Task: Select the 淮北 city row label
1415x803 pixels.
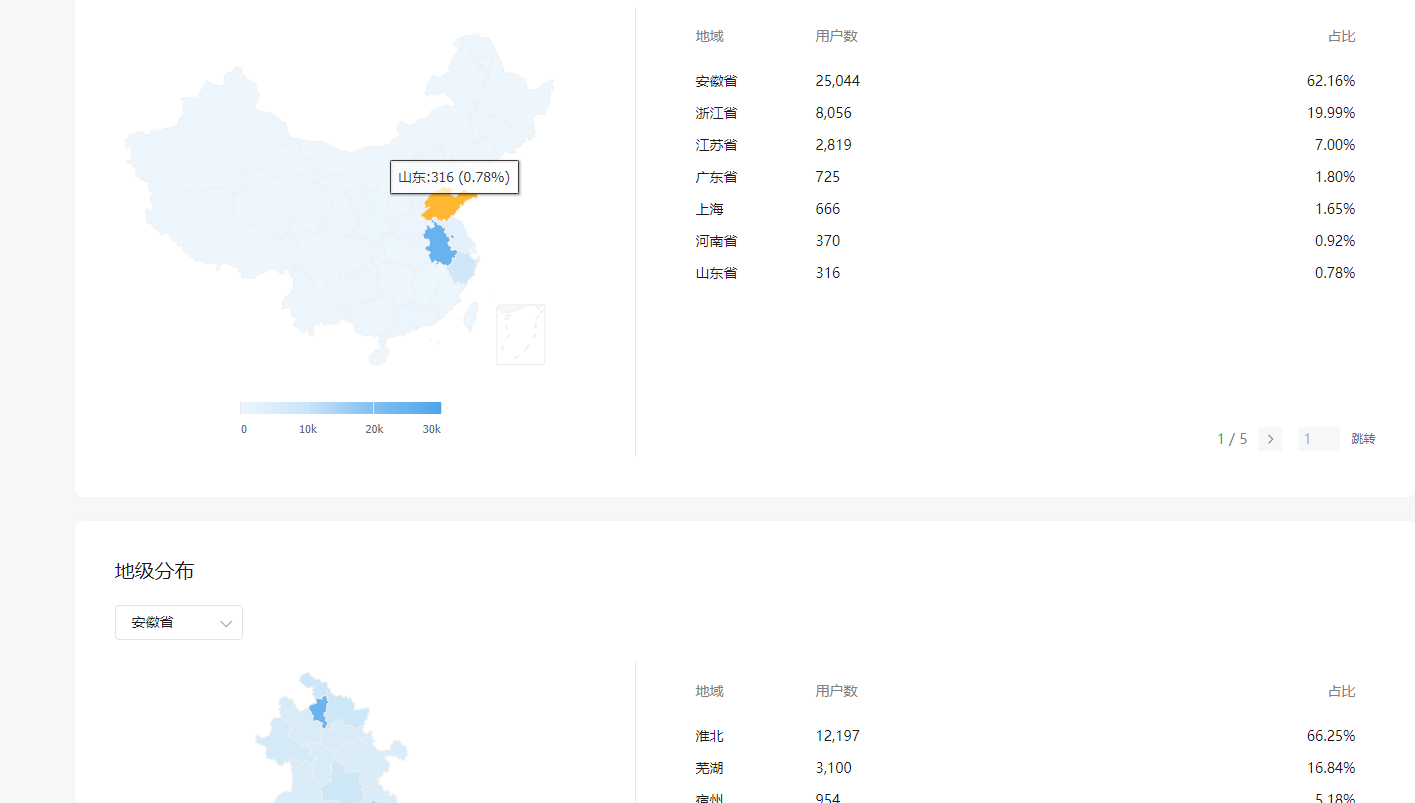Action: click(x=710, y=736)
